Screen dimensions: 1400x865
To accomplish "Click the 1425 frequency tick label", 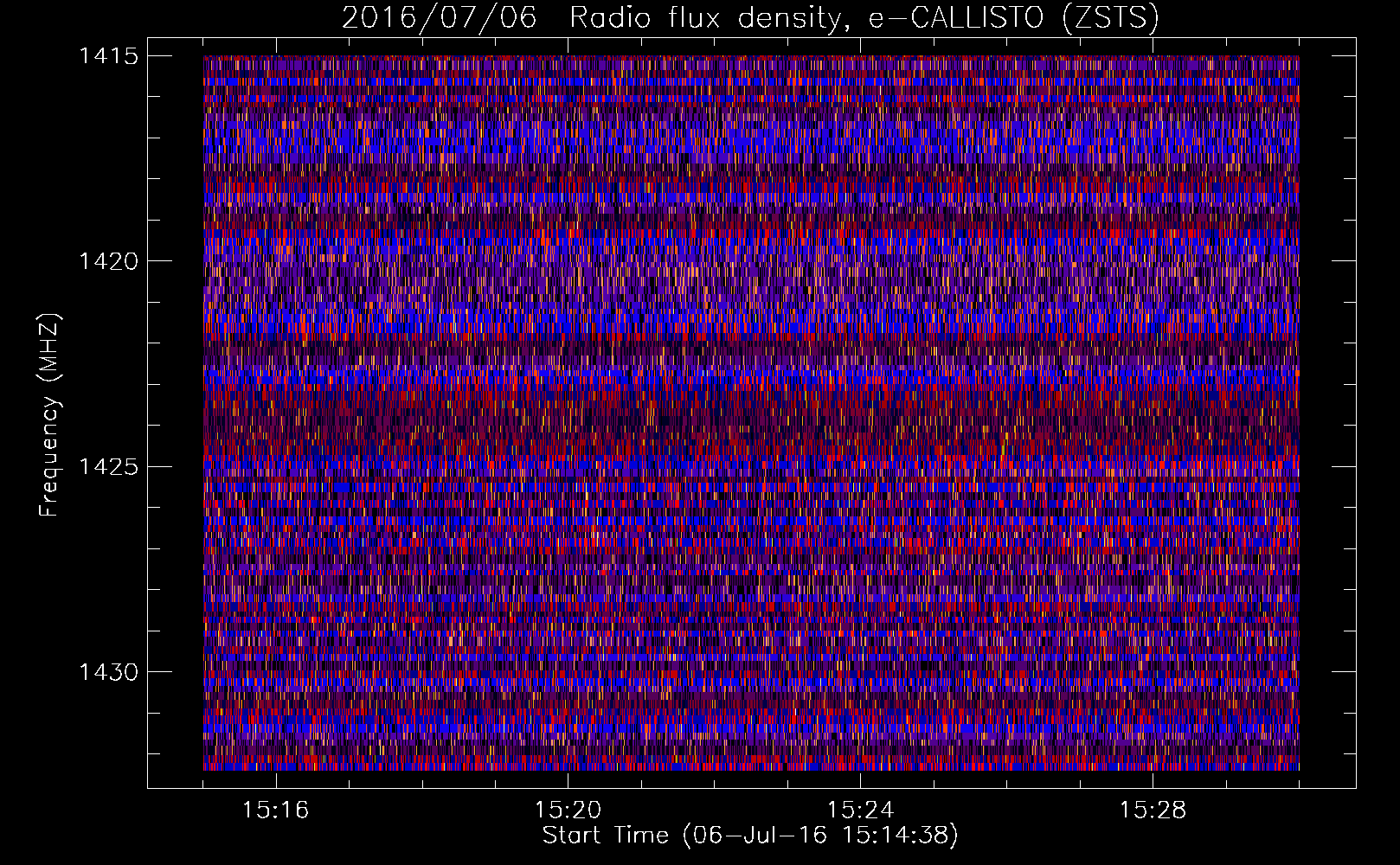I will pyautogui.click(x=108, y=467).
